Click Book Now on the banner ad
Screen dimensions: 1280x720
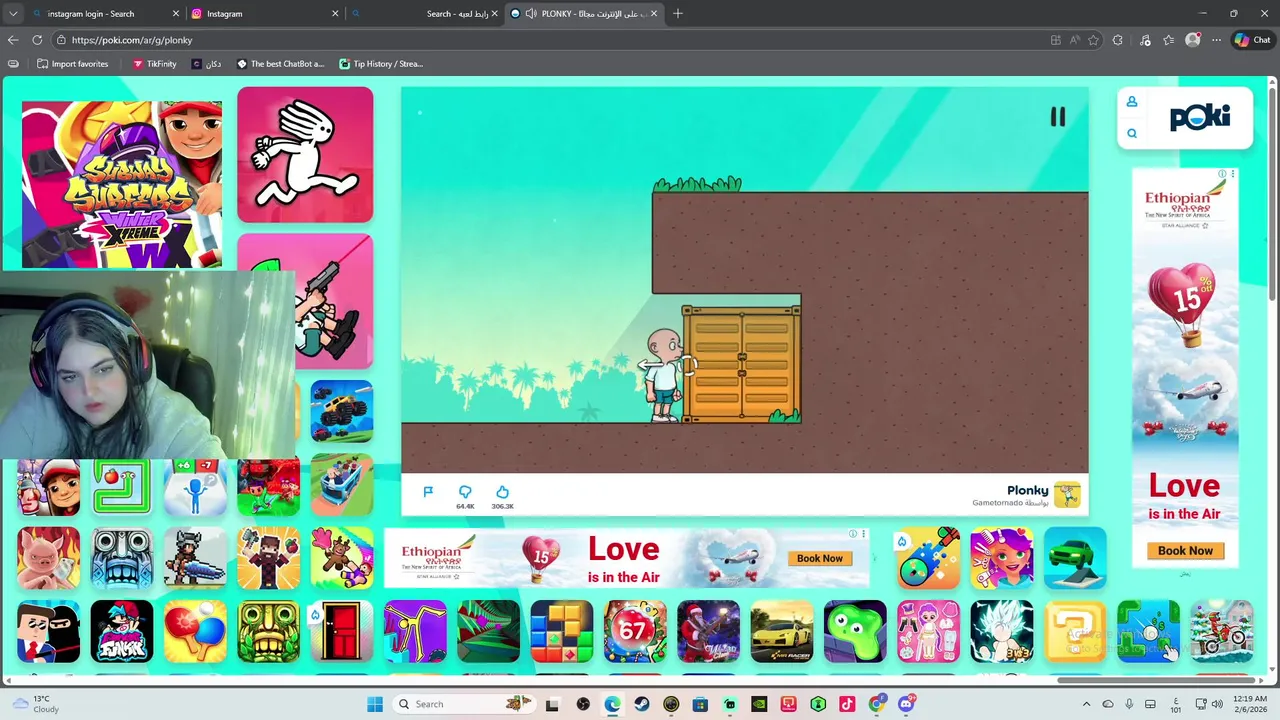(820, 558)
